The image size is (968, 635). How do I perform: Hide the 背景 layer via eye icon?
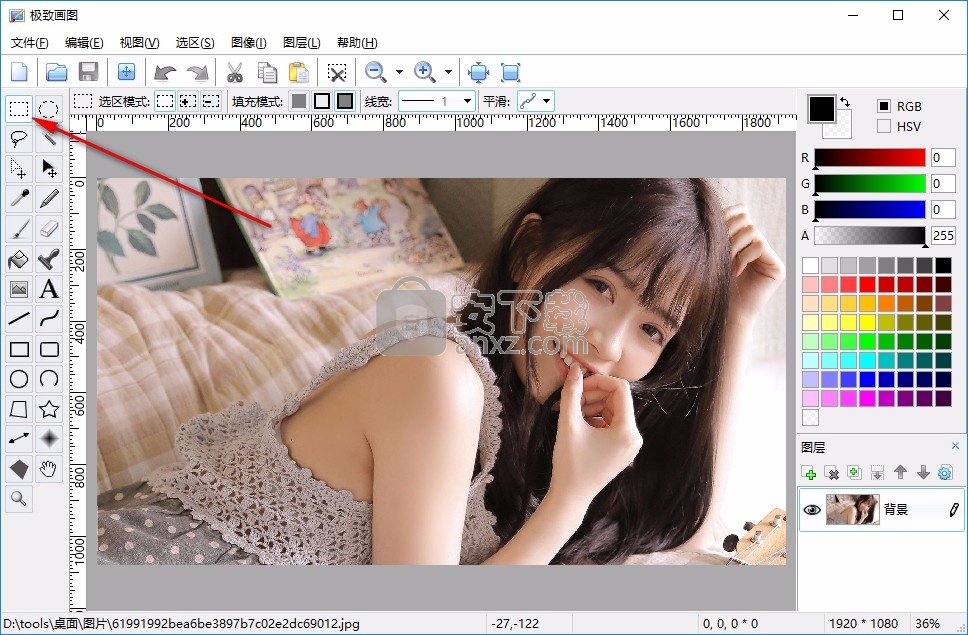pos(812,510)
